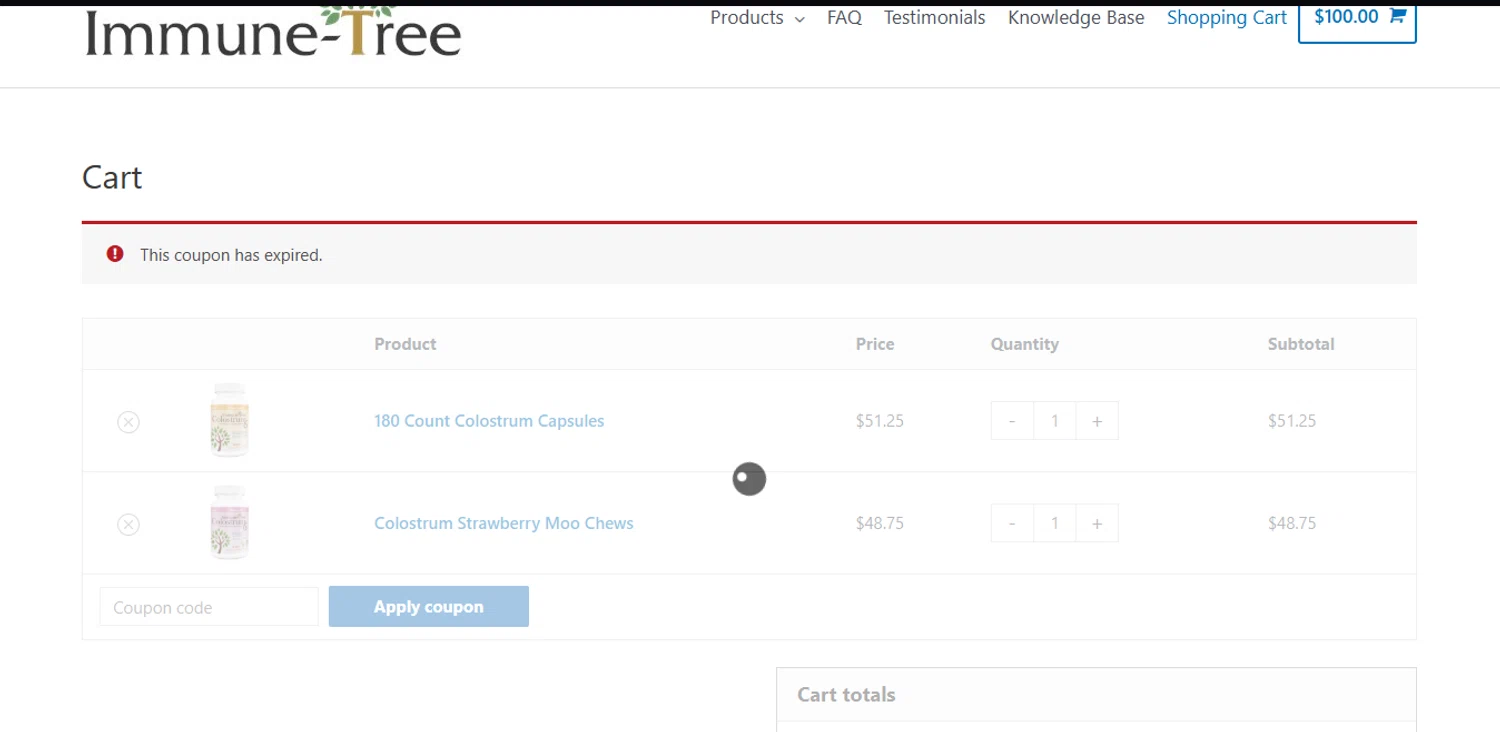Click the 'This coupon has expired.' message

pos(231,255)
